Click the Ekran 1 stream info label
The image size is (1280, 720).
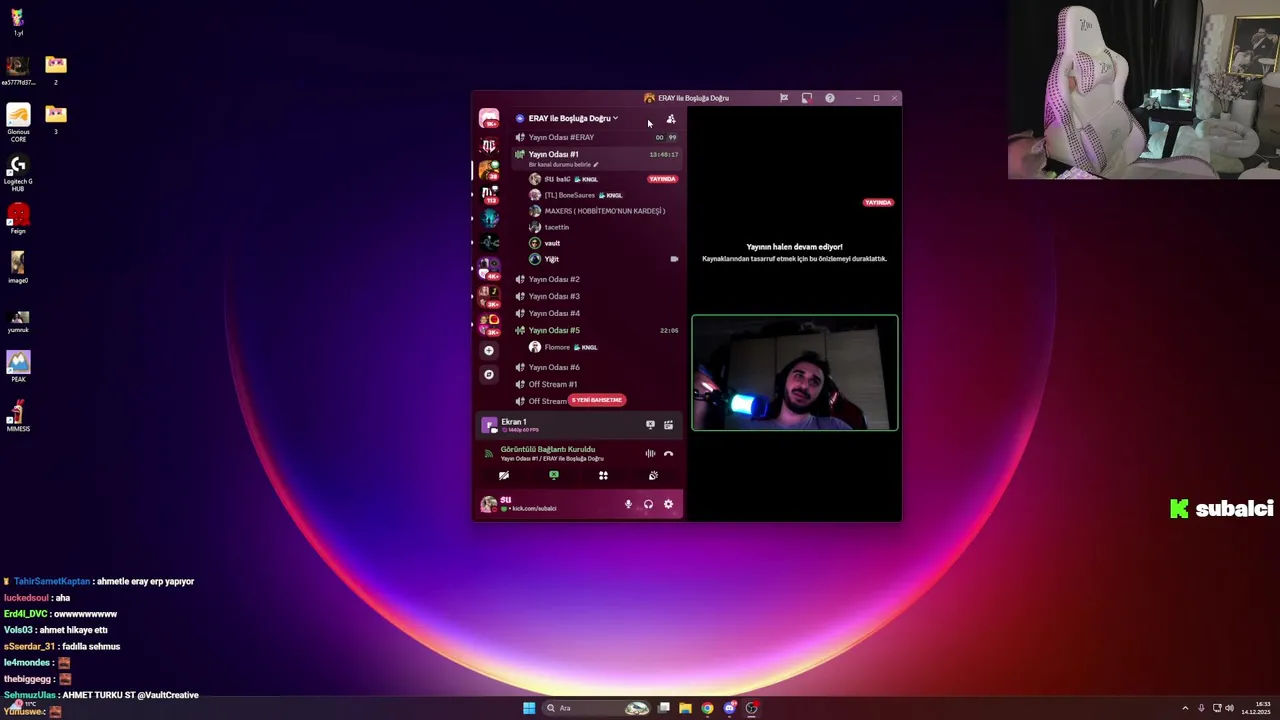tap(513, 422)
